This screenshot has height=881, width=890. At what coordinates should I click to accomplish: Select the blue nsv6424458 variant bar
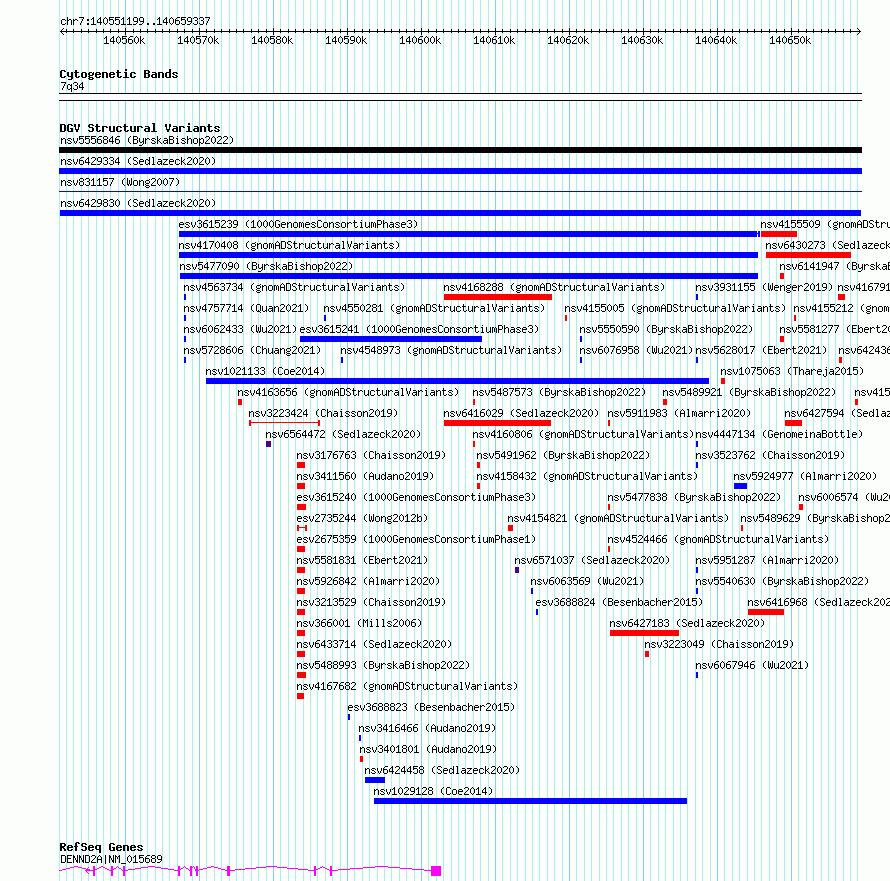click(x=375, y=780)
